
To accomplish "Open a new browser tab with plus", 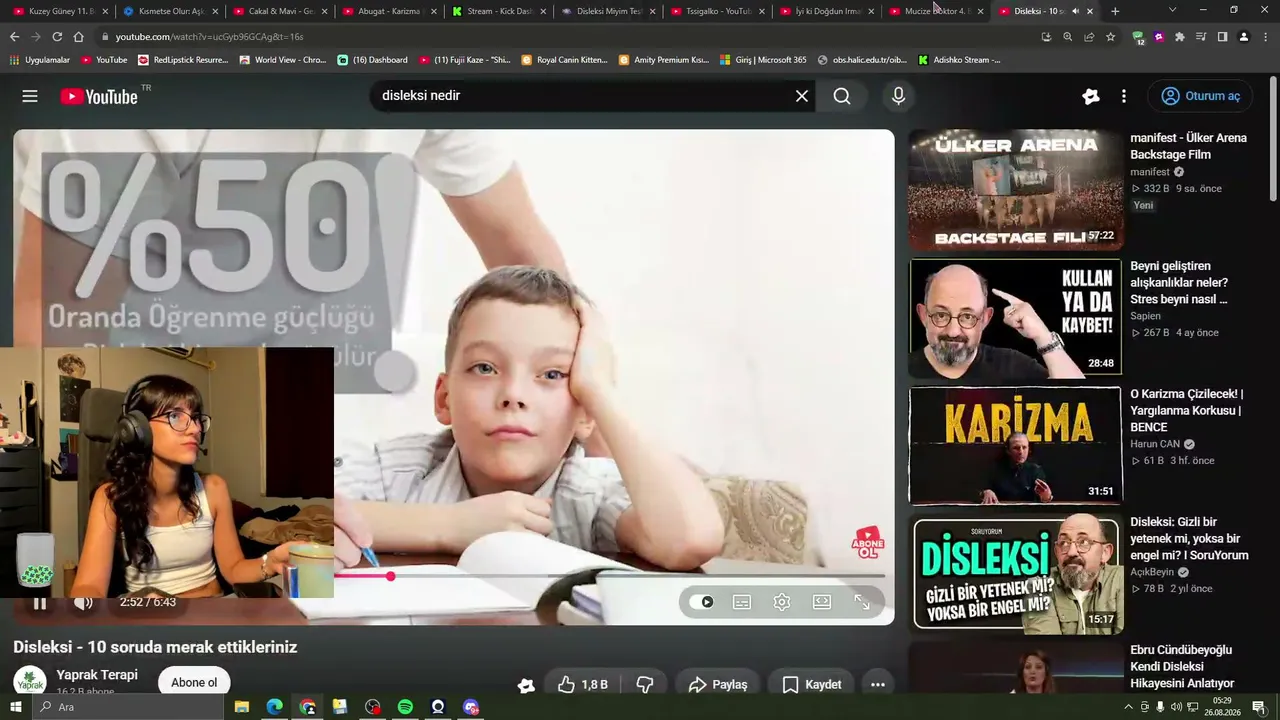I will point(1115,11).
